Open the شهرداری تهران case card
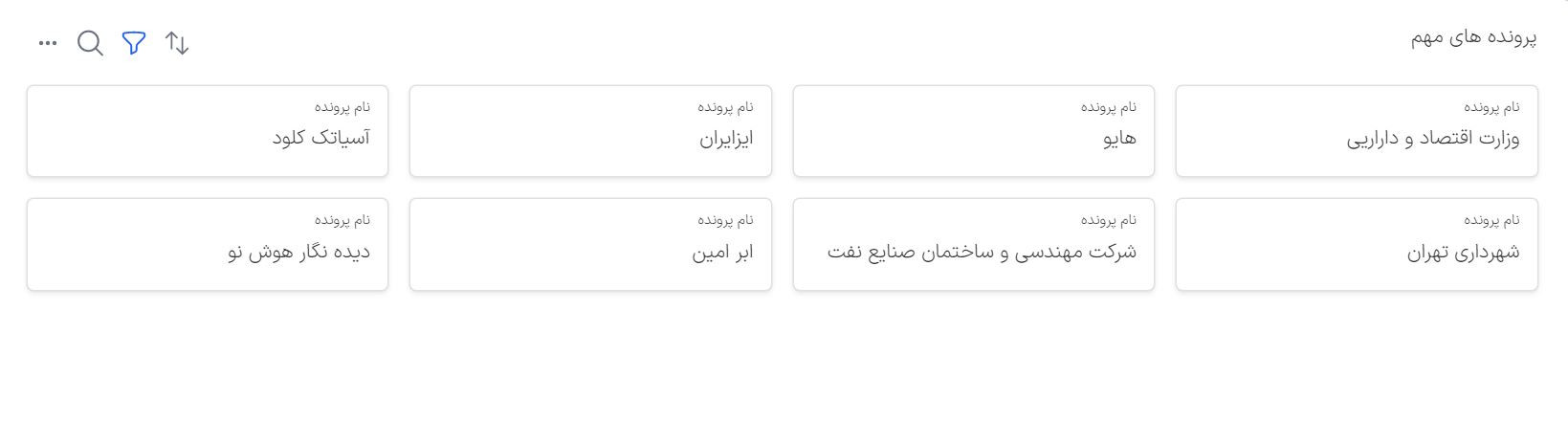 (1356, 244)
